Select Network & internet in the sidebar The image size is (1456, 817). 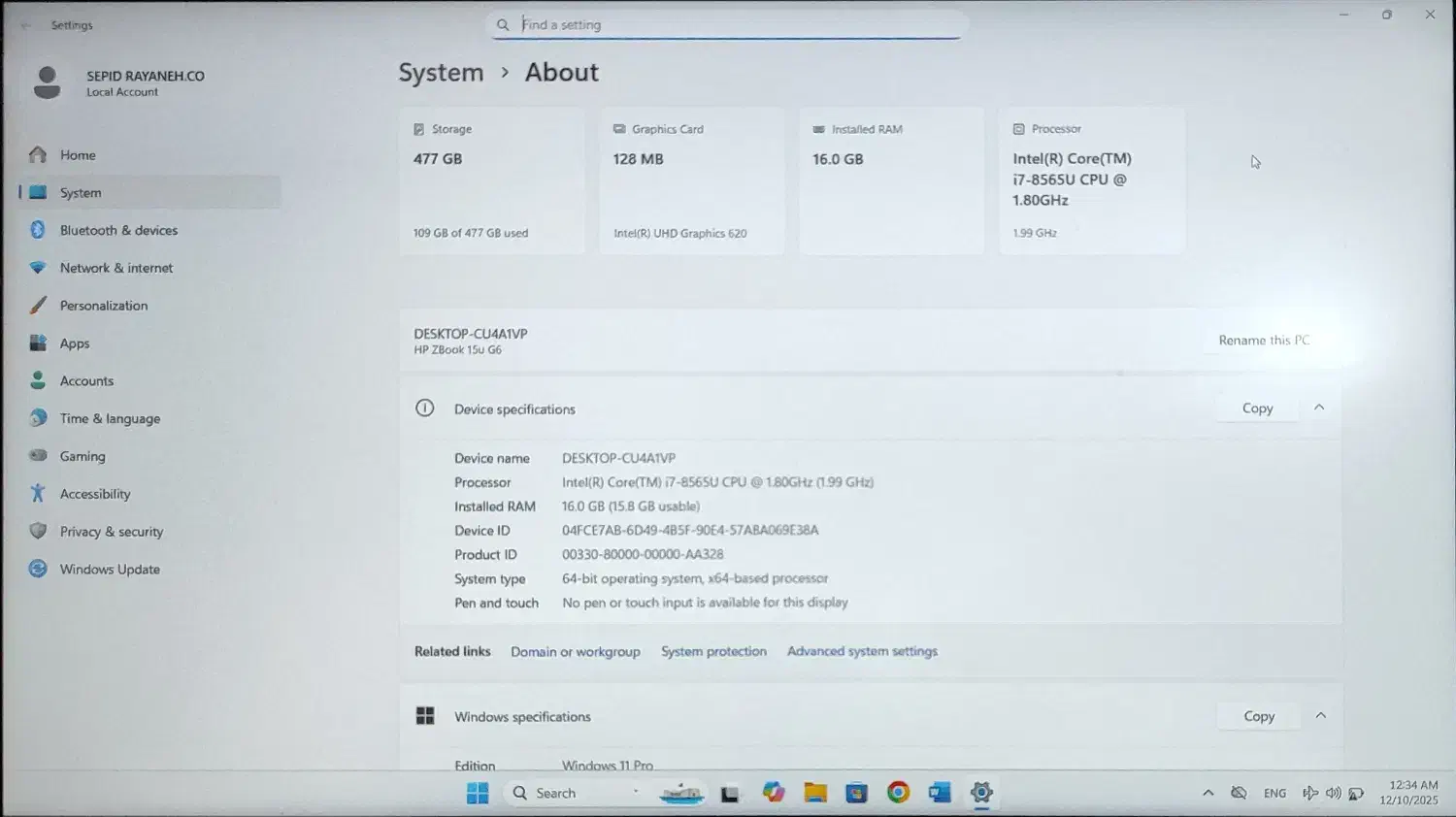(116, 267)
